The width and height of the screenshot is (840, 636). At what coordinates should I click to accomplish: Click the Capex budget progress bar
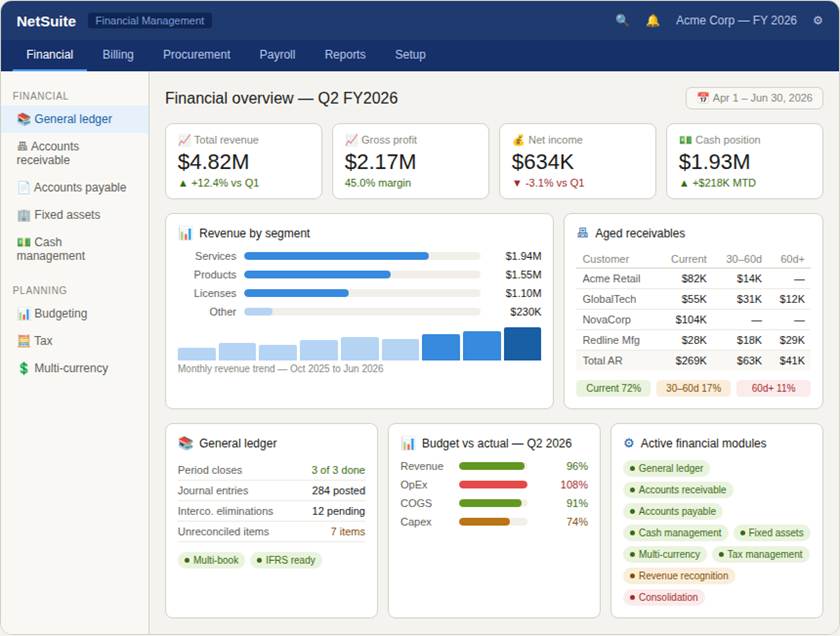[x=484, y=522]
